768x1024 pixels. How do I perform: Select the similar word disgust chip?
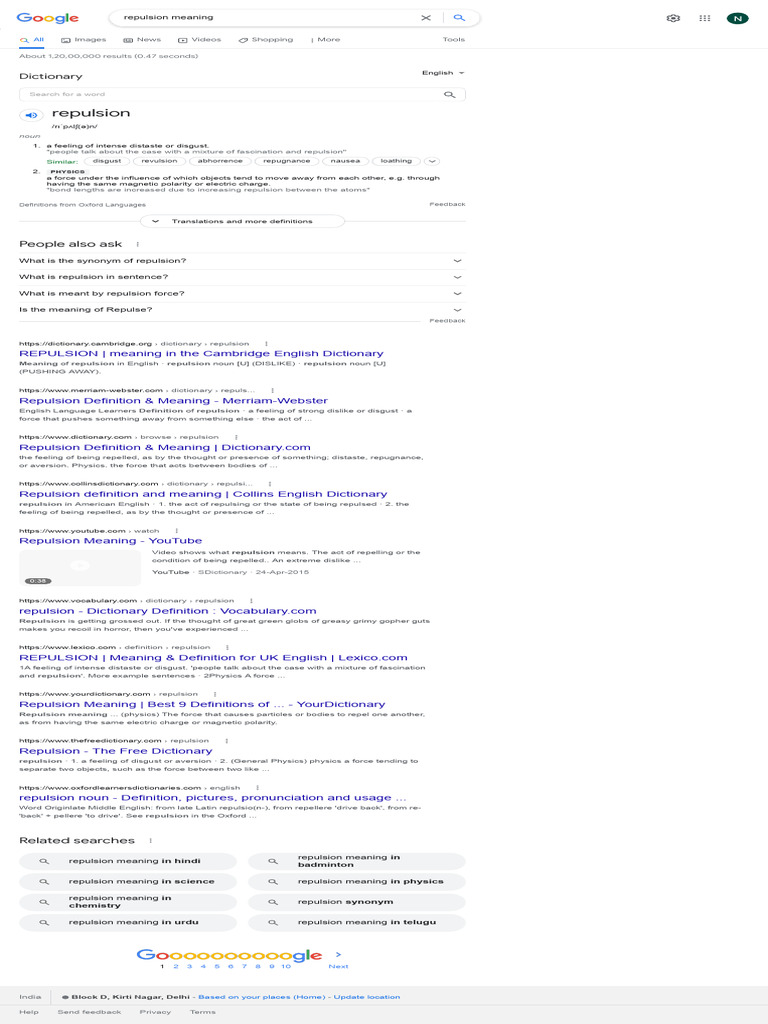[x=107, y=161]
